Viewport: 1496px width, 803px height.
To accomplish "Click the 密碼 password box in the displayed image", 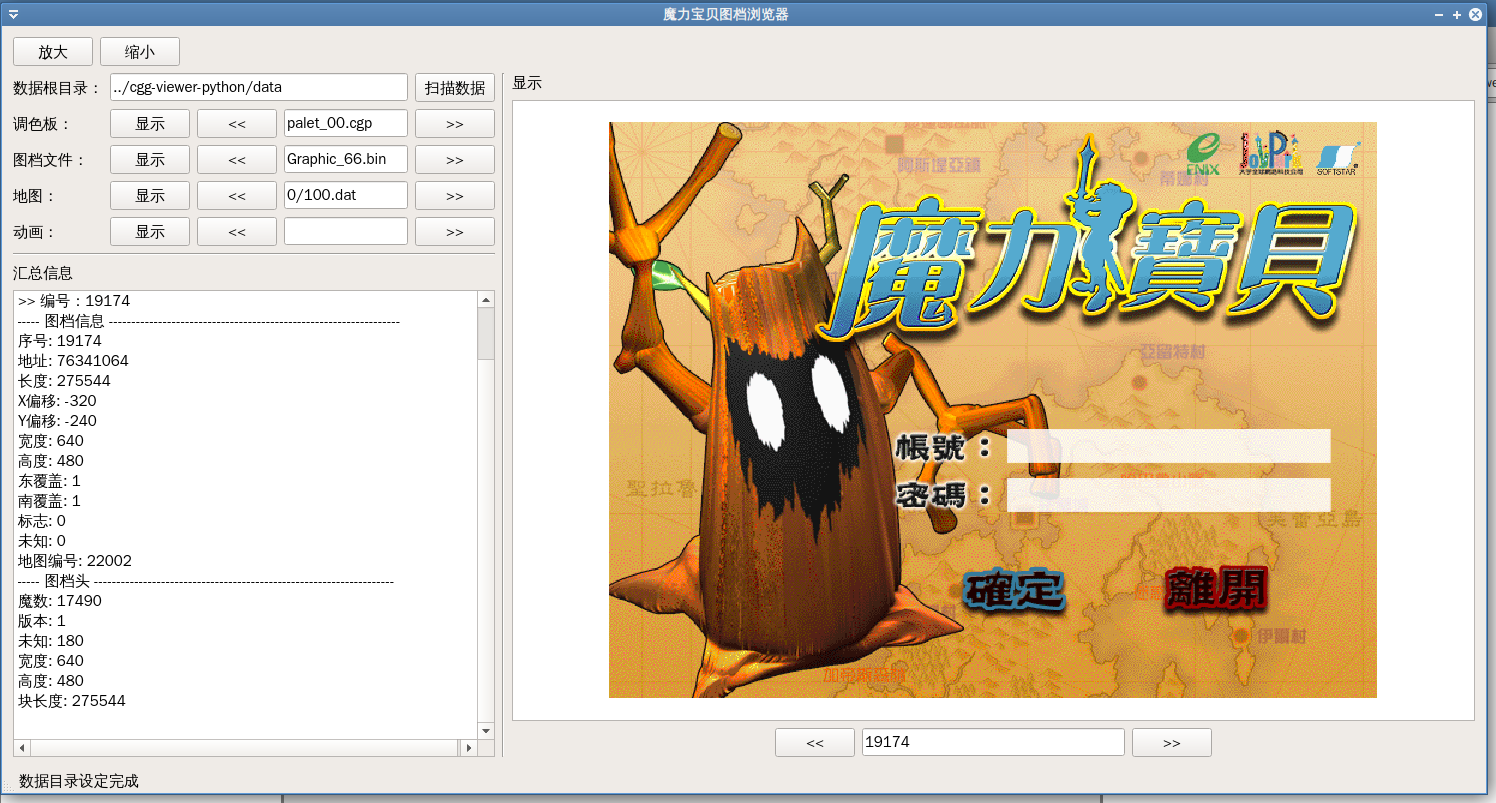I will pos(1168,495).
